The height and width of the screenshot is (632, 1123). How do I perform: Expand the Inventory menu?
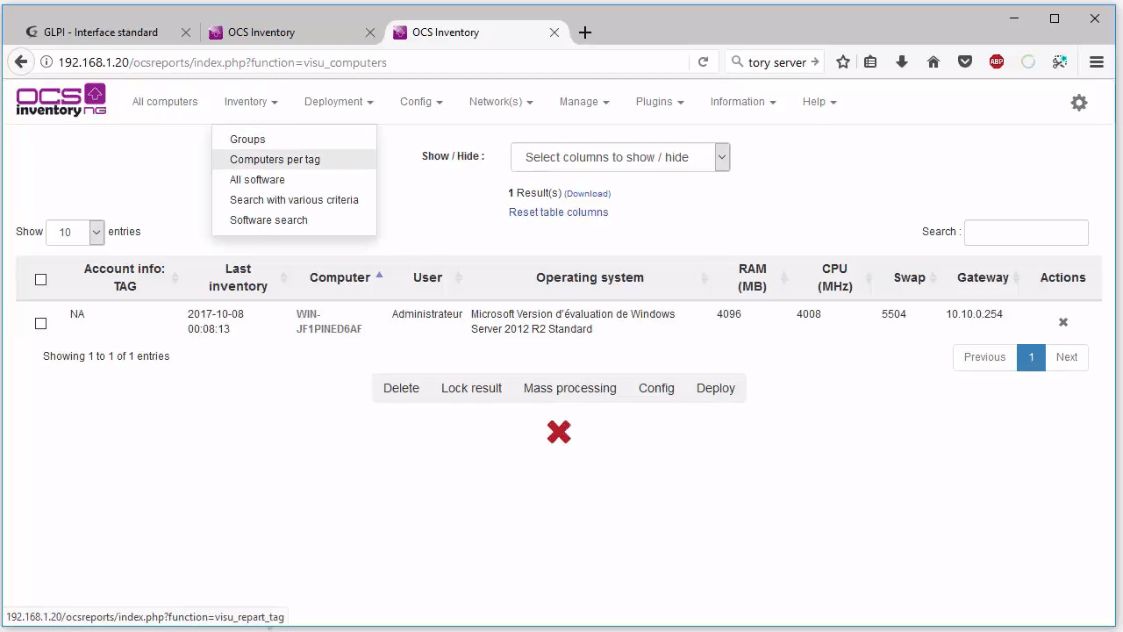pos(251,102)
